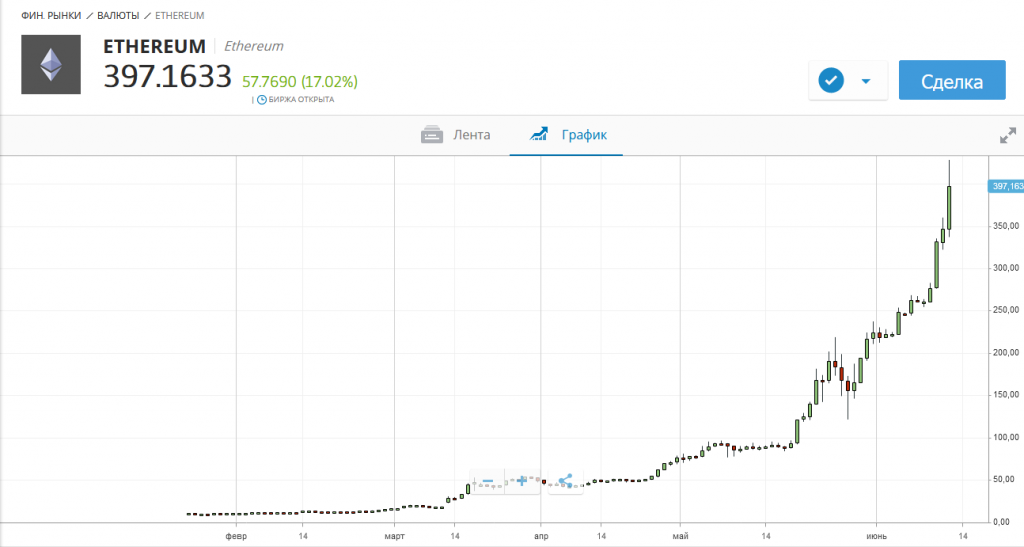The image size is (1024, 547).
Task: Click the 300,00 price axis label
Action: click(1006, 268)
